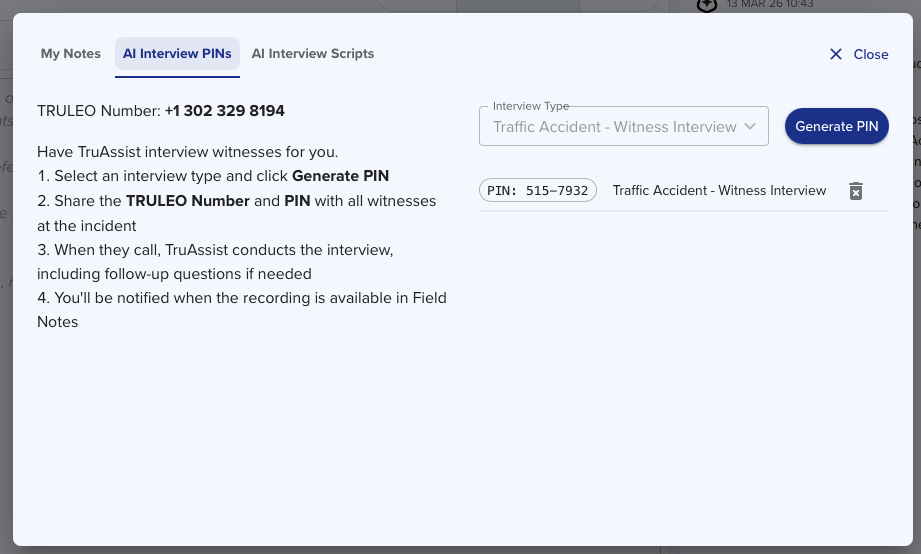Click the bold Generate PIN text in step 1
This screenshot has width=921, height=554.
coord(340,176)
